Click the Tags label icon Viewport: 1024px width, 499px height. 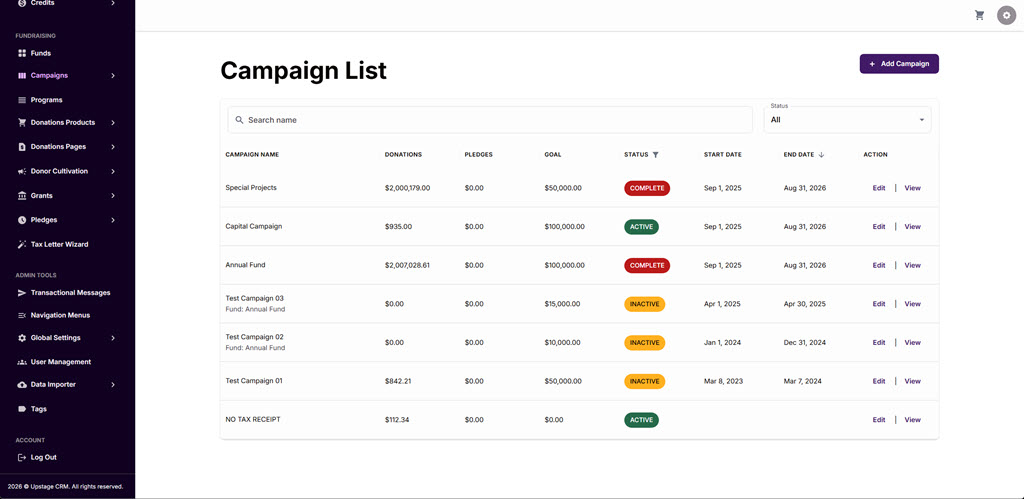22,409
